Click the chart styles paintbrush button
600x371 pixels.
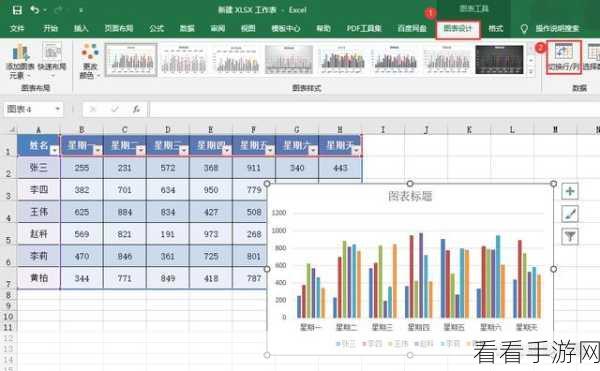coord(570,214)
